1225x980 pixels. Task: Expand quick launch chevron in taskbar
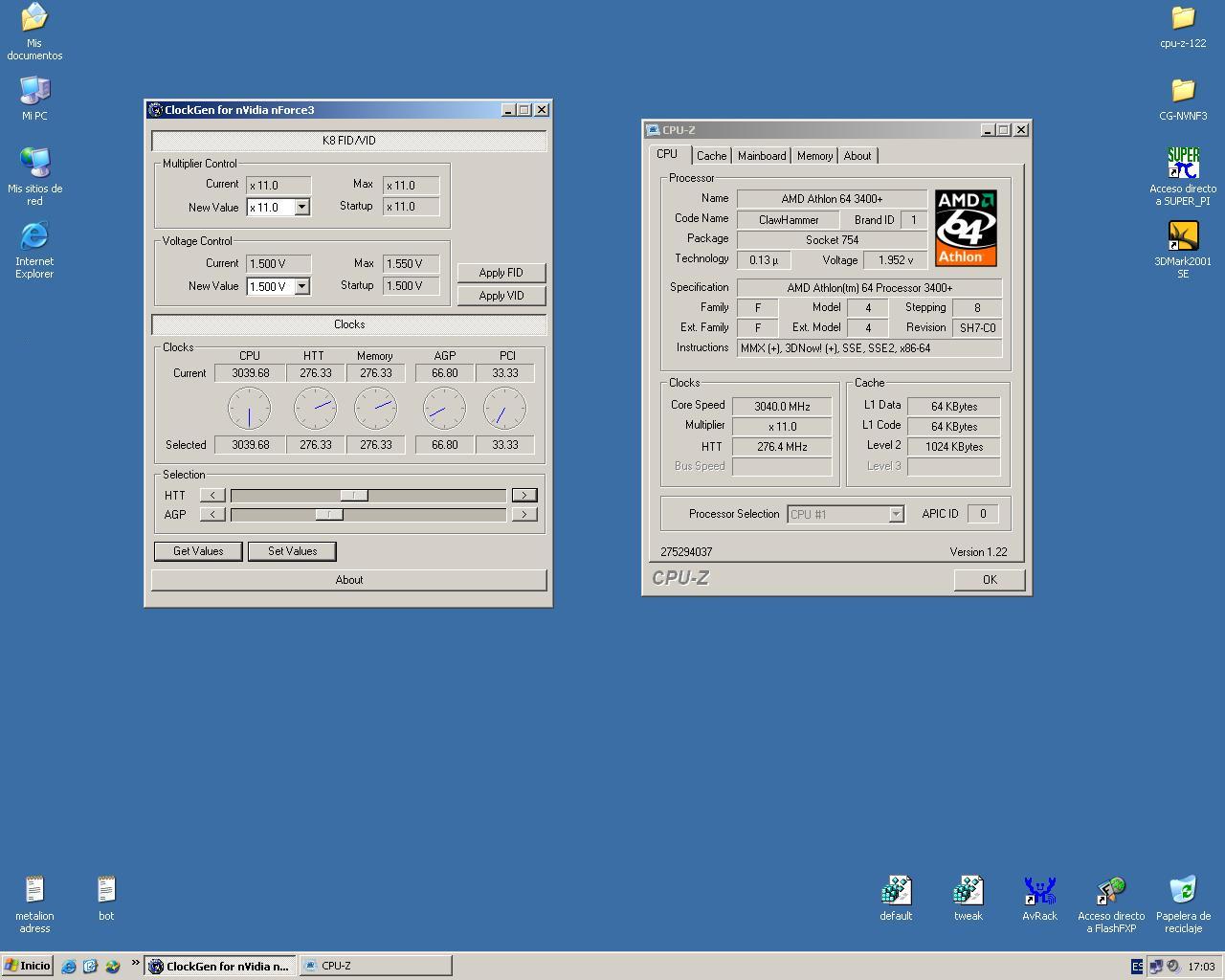[135, 964]
